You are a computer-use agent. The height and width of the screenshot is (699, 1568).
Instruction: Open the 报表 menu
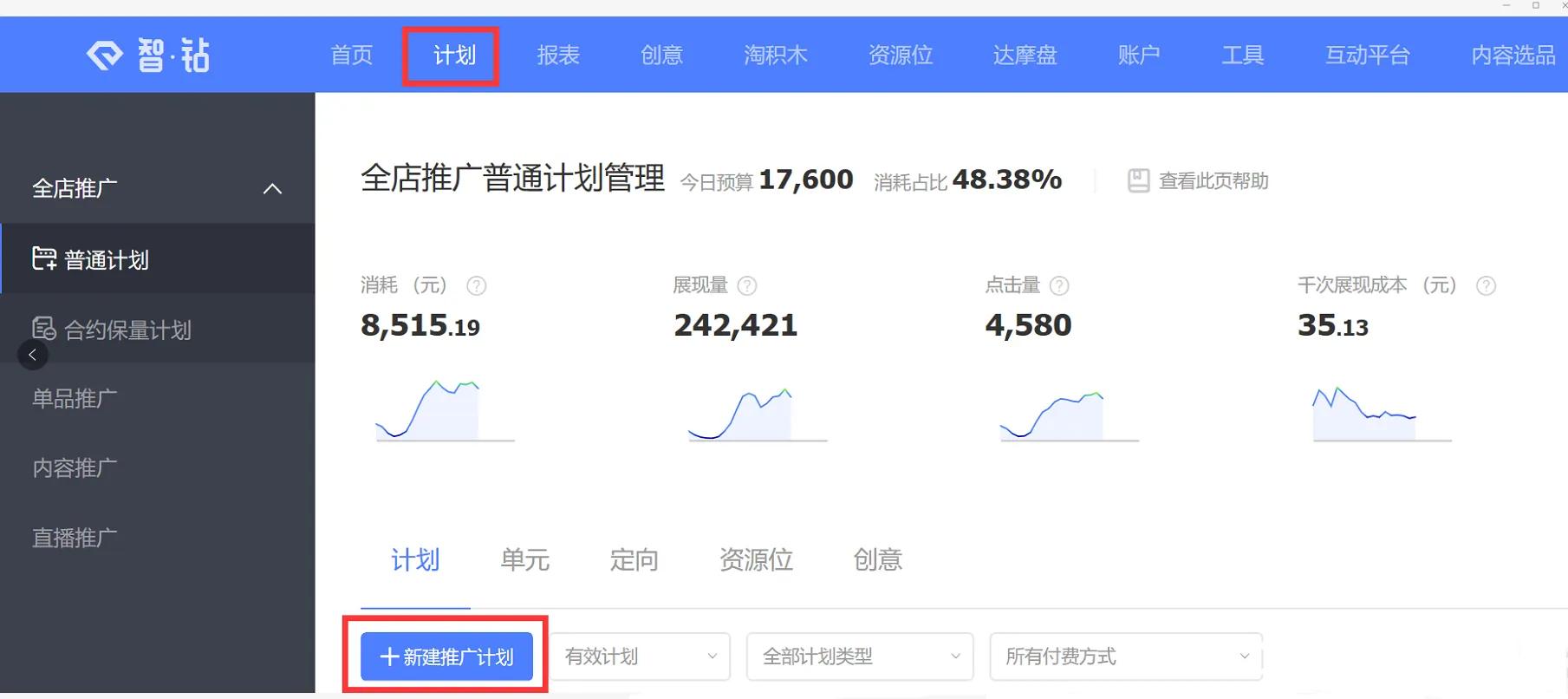coord(558,56)
